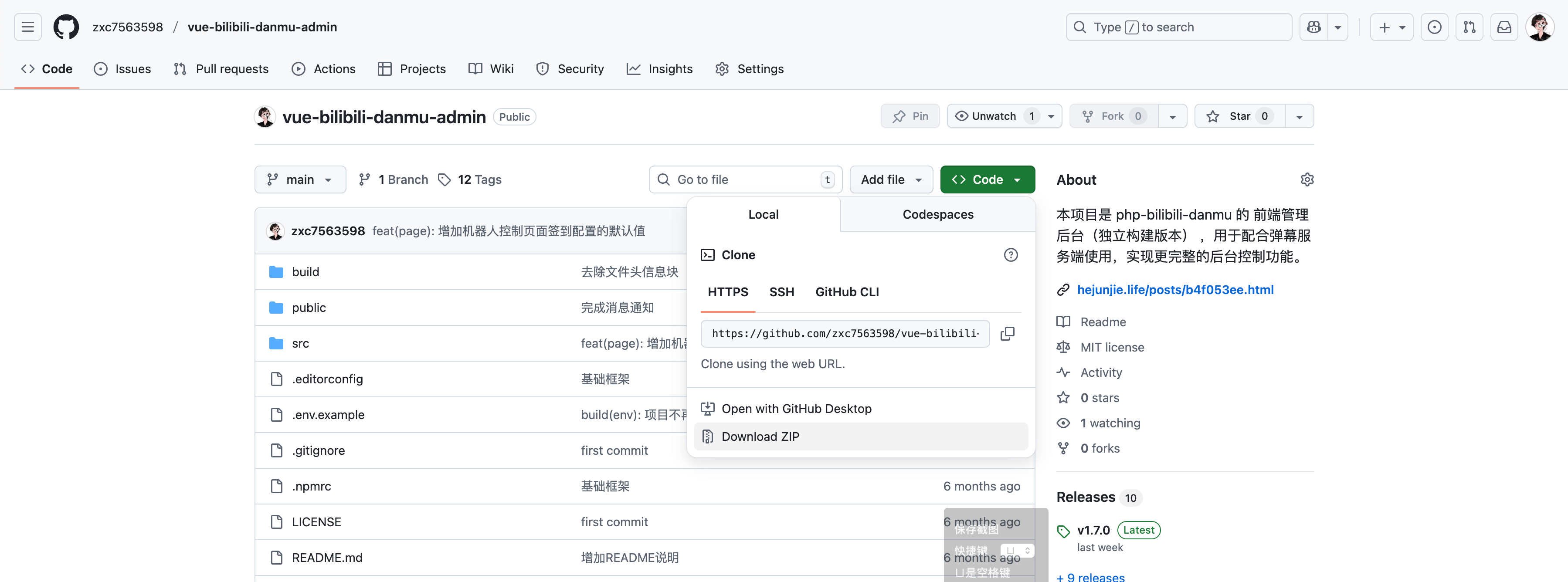1568x582 pixels.
Task: Copy the HTTPS clone URL to clipboard
Action: click(x=1008, y=333)
